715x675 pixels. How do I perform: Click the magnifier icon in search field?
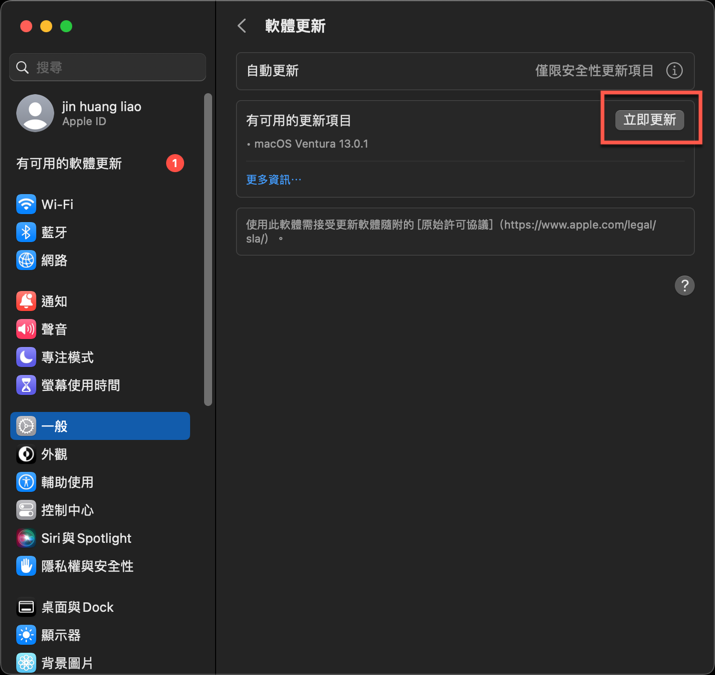(22, 68)
